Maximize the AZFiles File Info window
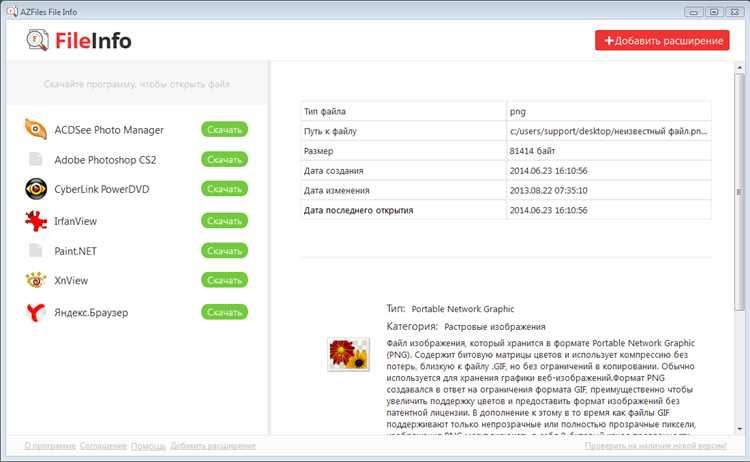 point(714,12)
